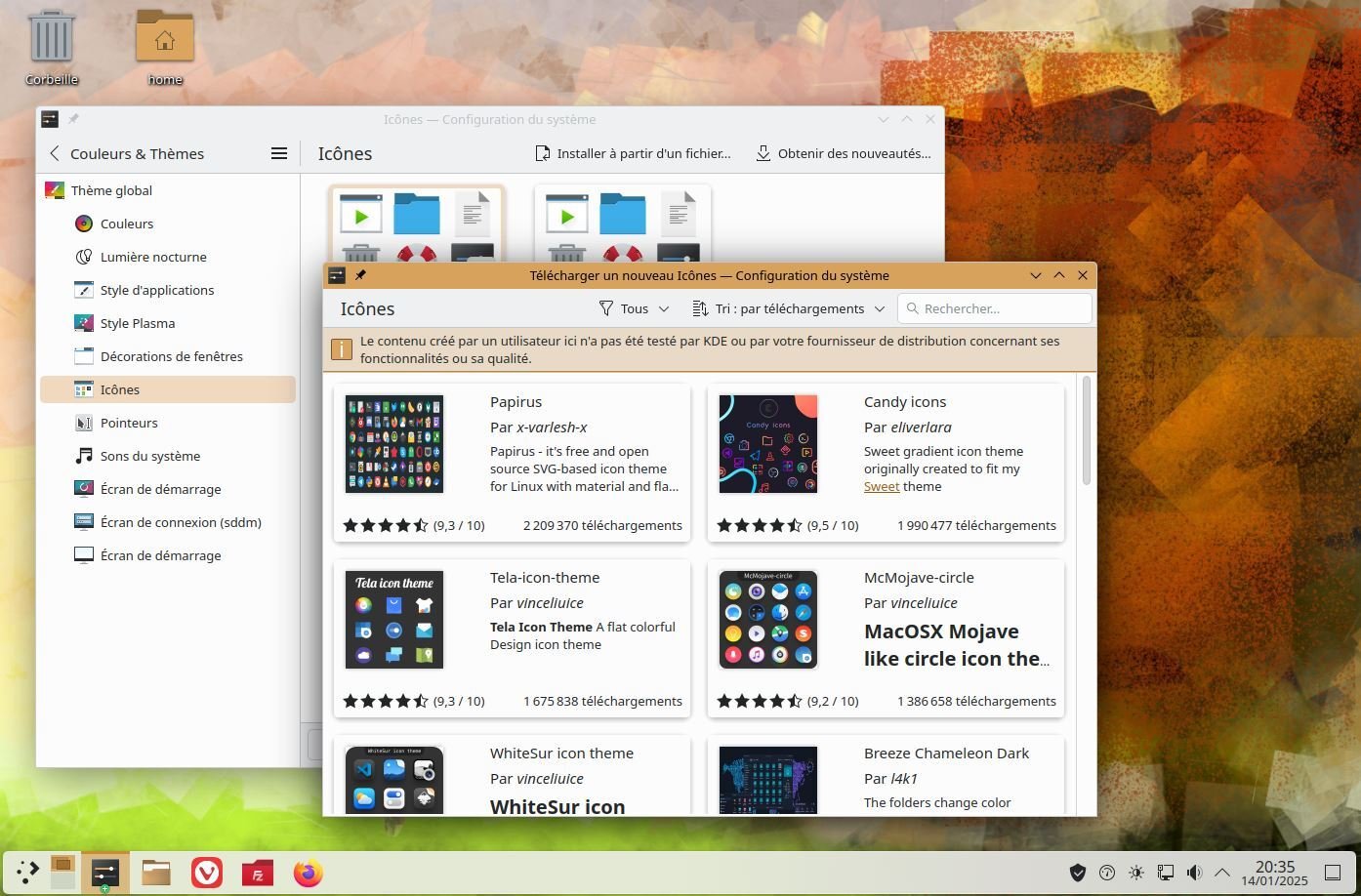Open Pointeurs settings

(168, 423)
